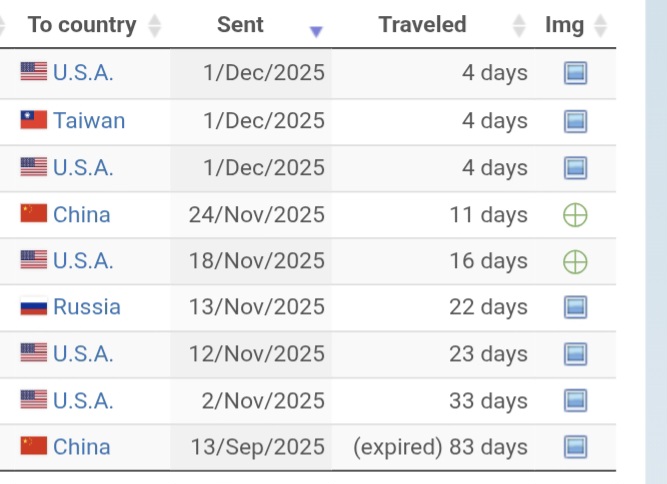Viewport: 667px width, 484px height.
Task: Click green upload icon for U.S.A. 18/Nov
Action: (x=575, y=261)
